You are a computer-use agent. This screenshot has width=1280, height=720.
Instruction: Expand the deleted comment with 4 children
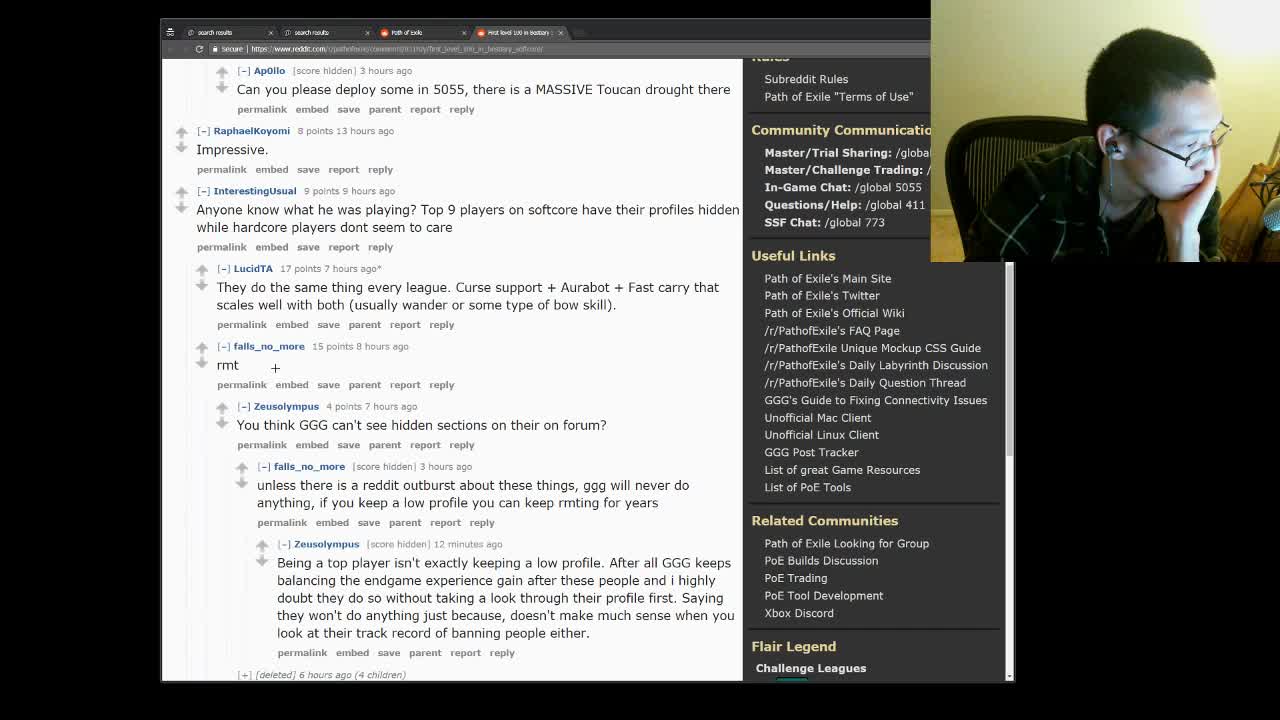pyautogui.click(x=244, y=675)
